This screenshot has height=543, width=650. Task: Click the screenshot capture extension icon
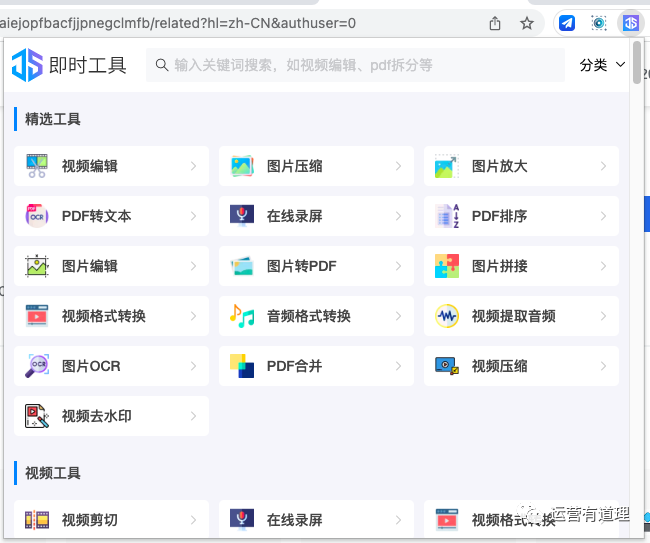pyautogui.click(x=599, y=23)
